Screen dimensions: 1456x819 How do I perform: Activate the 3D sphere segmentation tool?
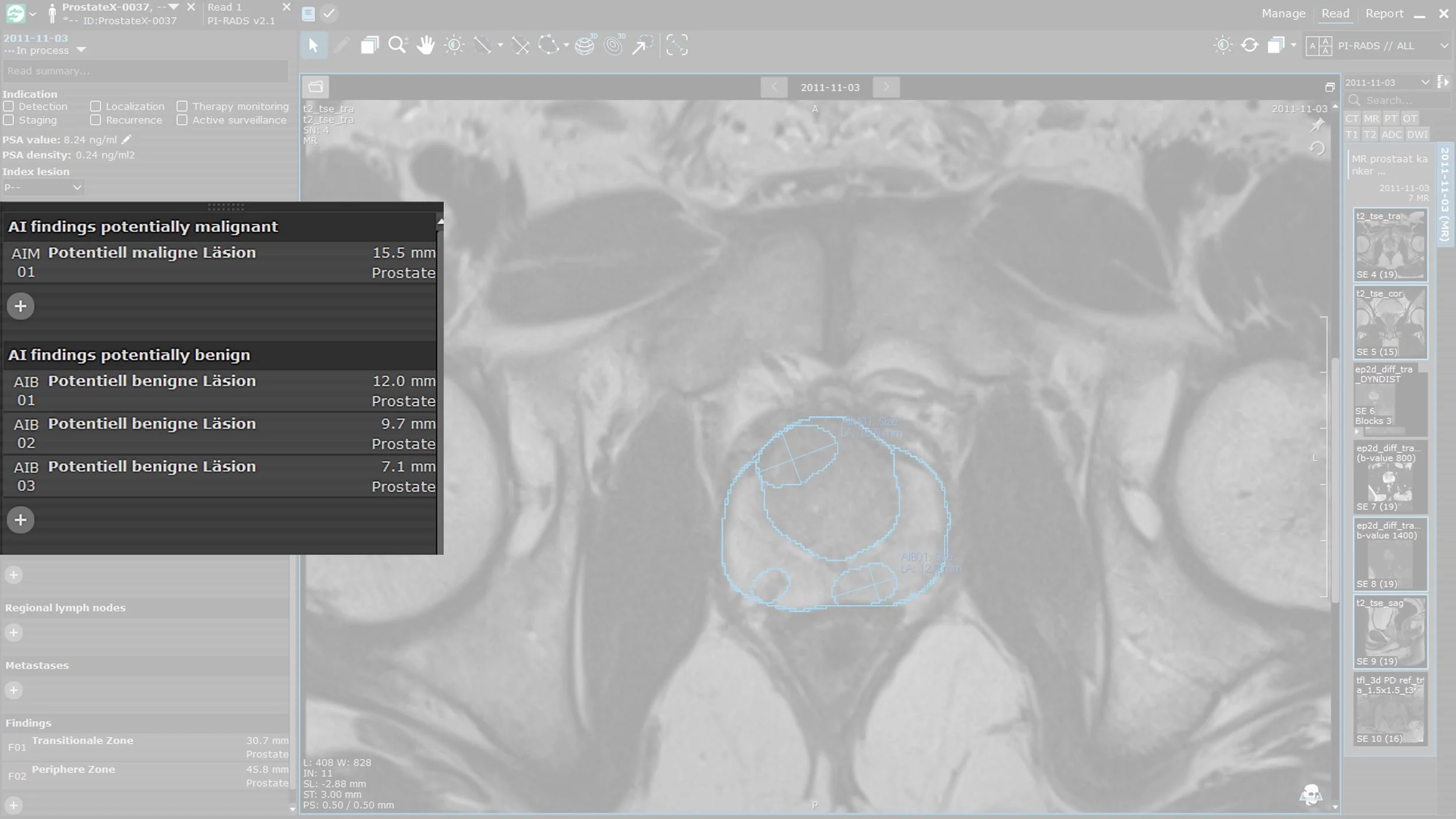(585, 45)
